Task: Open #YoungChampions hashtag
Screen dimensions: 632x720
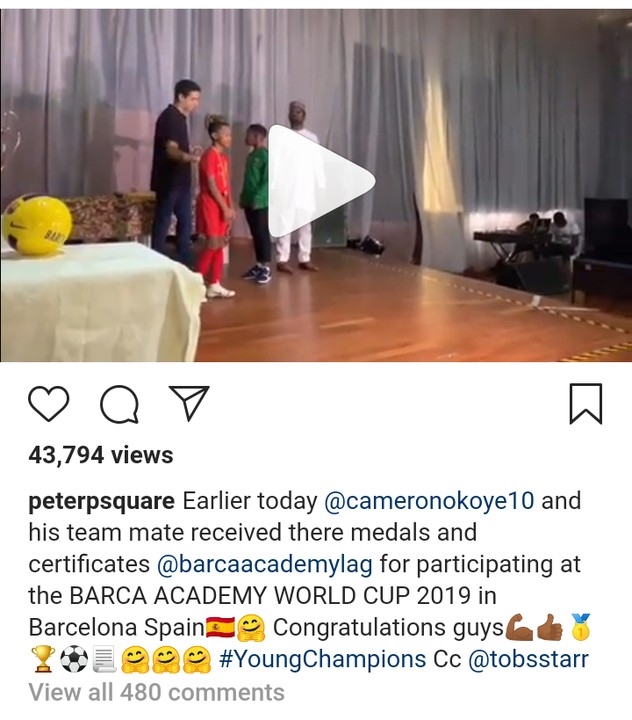Action: point(322,659)
